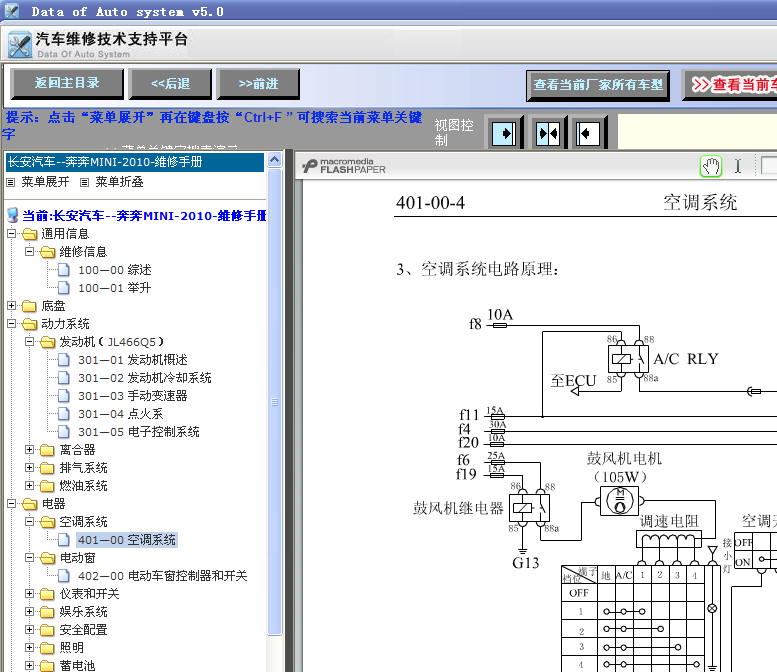Click the 电器 folder icon
This screenshot has width=777, height=672.
click(x=30, y=504)
